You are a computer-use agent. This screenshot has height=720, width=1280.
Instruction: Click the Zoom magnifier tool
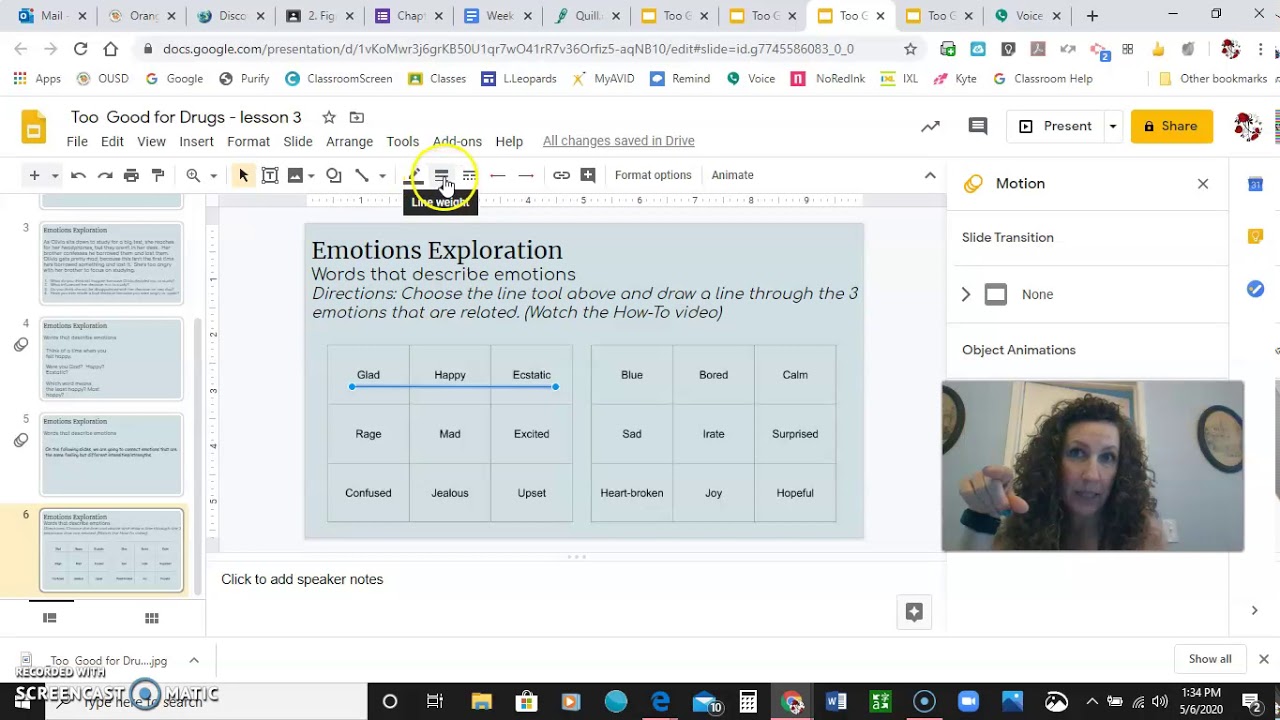coord(193,175)
